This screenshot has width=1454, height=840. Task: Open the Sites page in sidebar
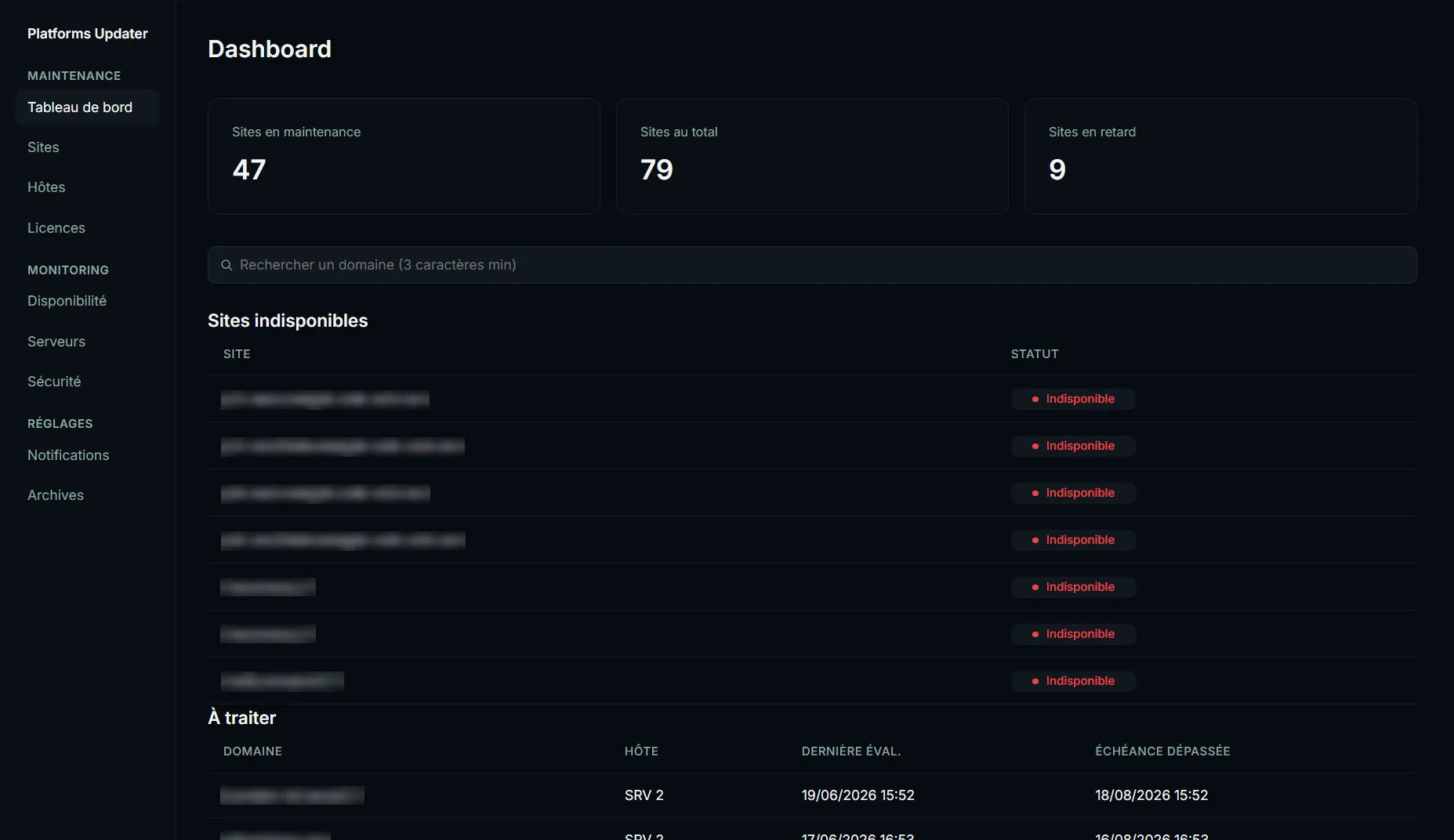coord(43,147)
